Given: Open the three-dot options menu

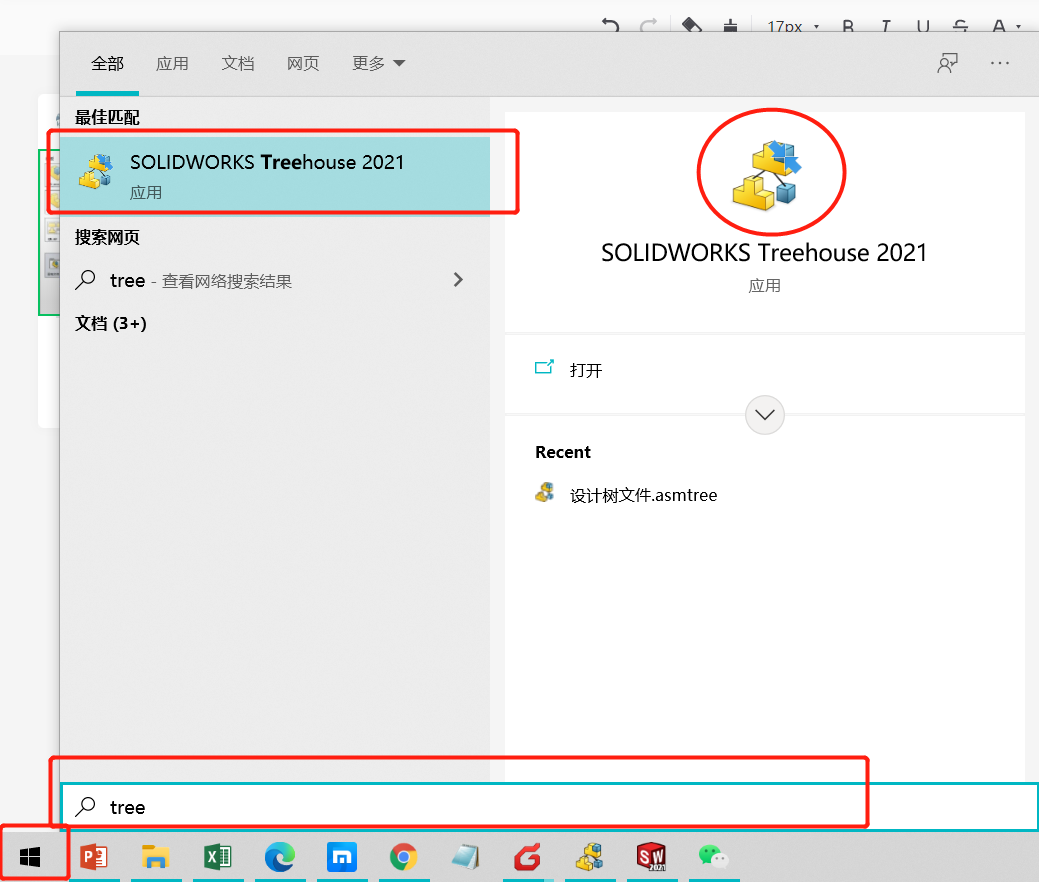Looking at the screenshot, I should [1000, 64].
